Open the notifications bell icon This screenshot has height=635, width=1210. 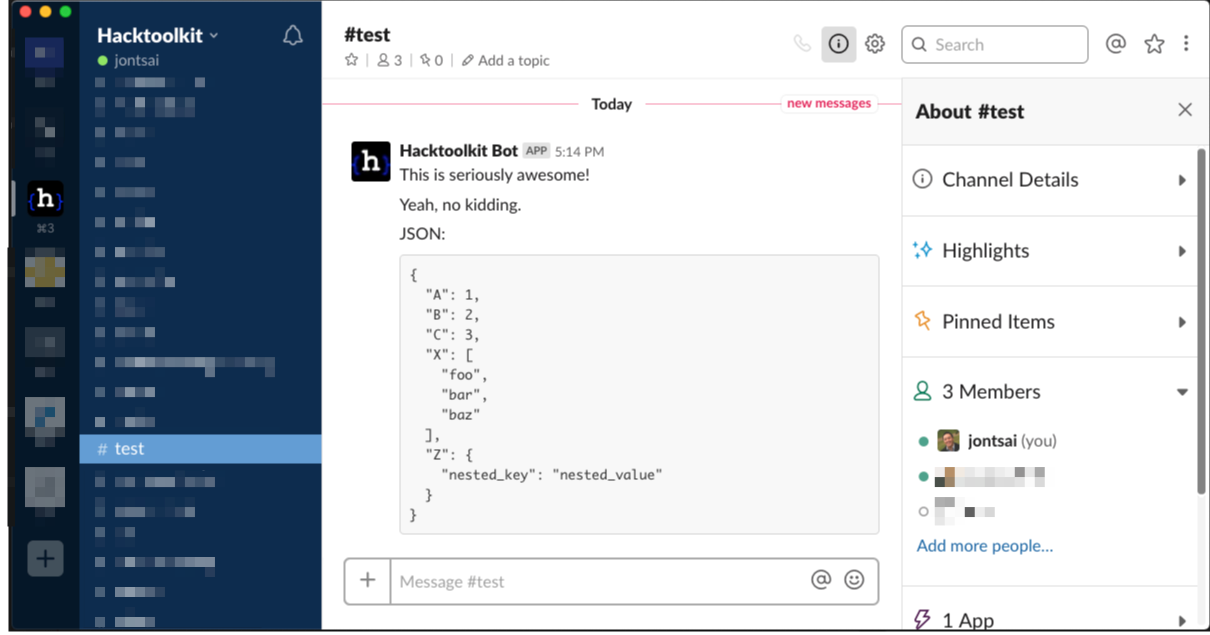click(293, 36)
